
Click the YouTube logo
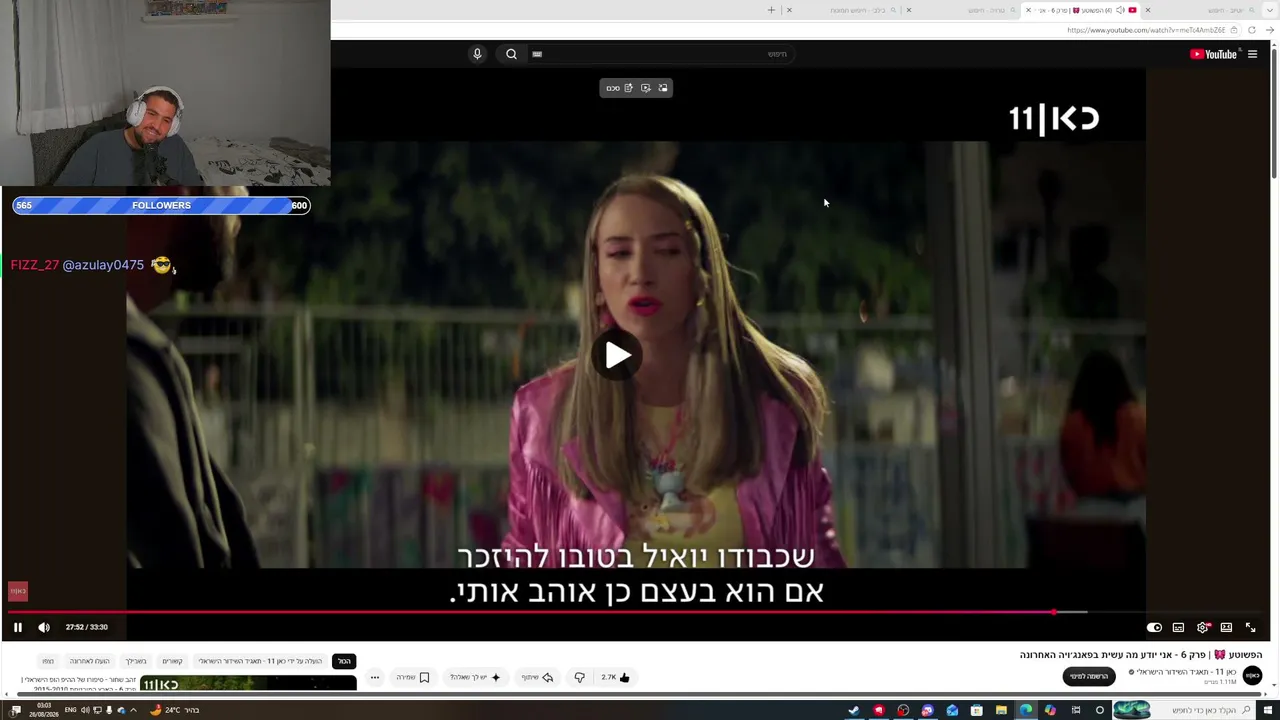[1213, 54]
